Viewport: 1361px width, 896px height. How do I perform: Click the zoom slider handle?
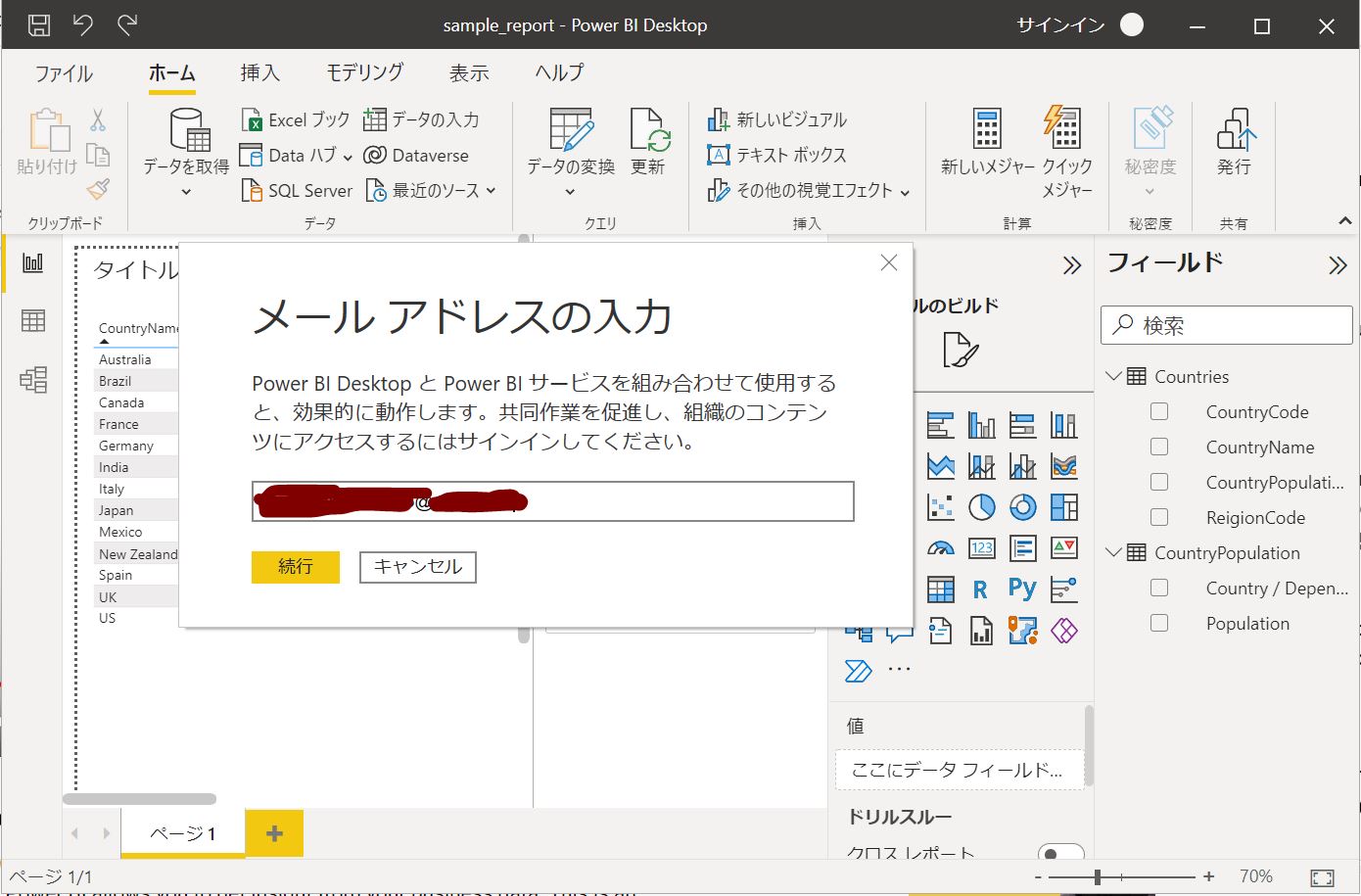(1098, 876)
